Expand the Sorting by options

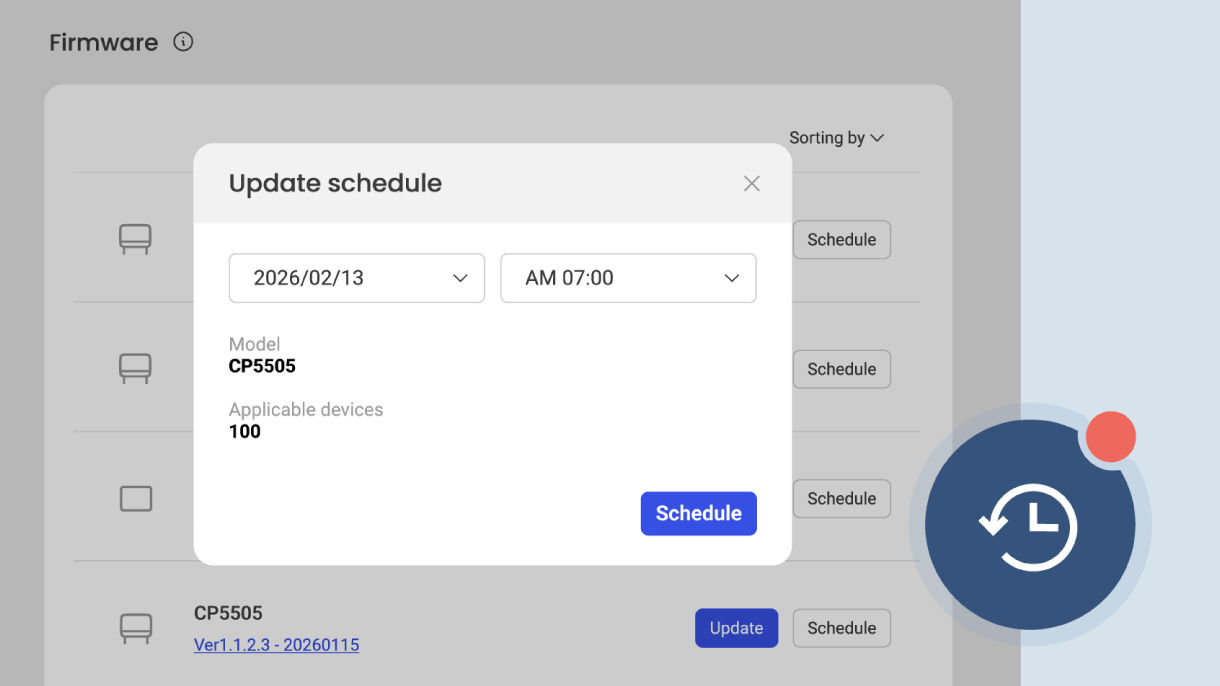[836, 138]
